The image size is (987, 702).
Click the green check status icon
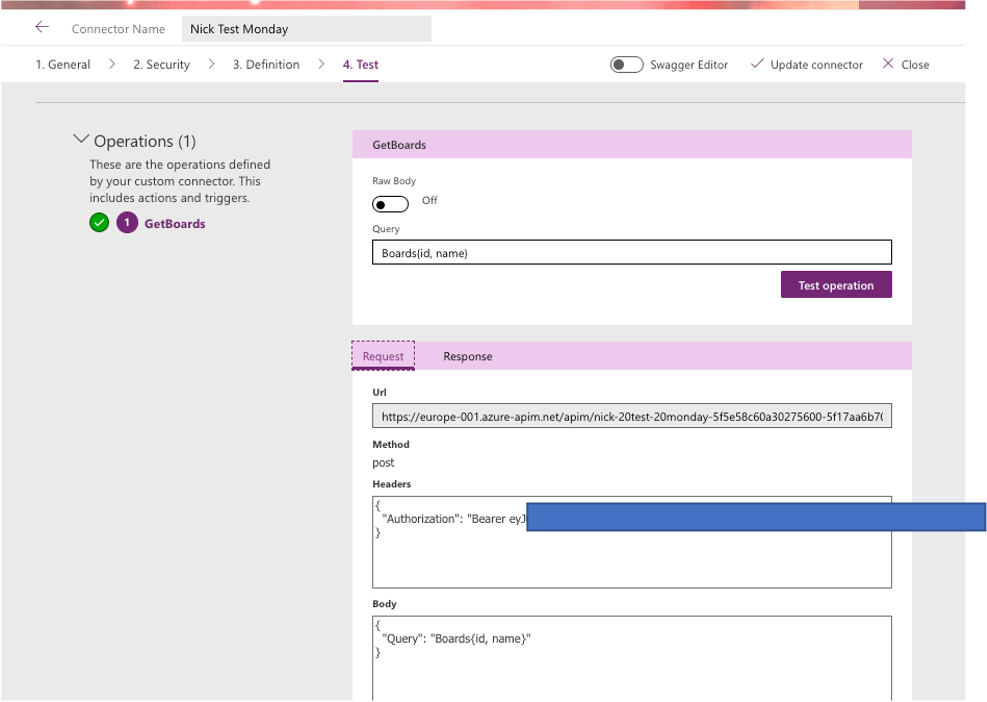pyautogui.click(x=99, y=223)
